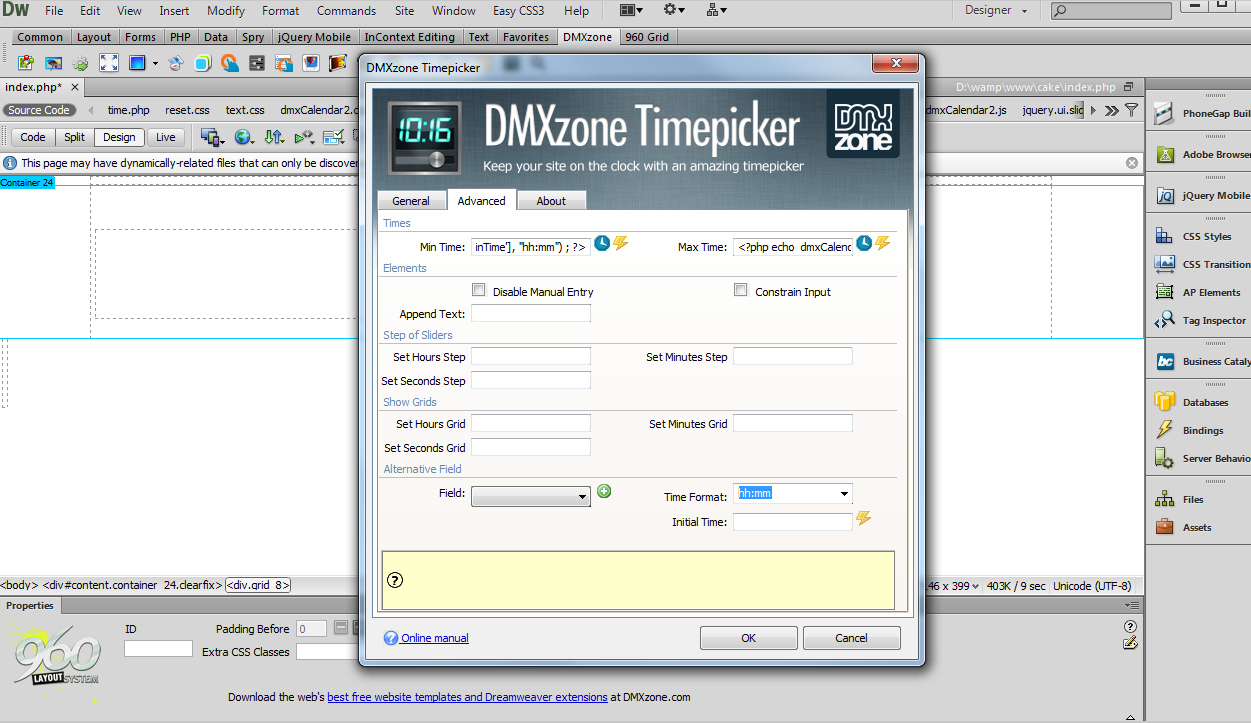Enable the Disable Manual Entry checkbox
Screen dimensions: 1251x723
click(479, 291)
